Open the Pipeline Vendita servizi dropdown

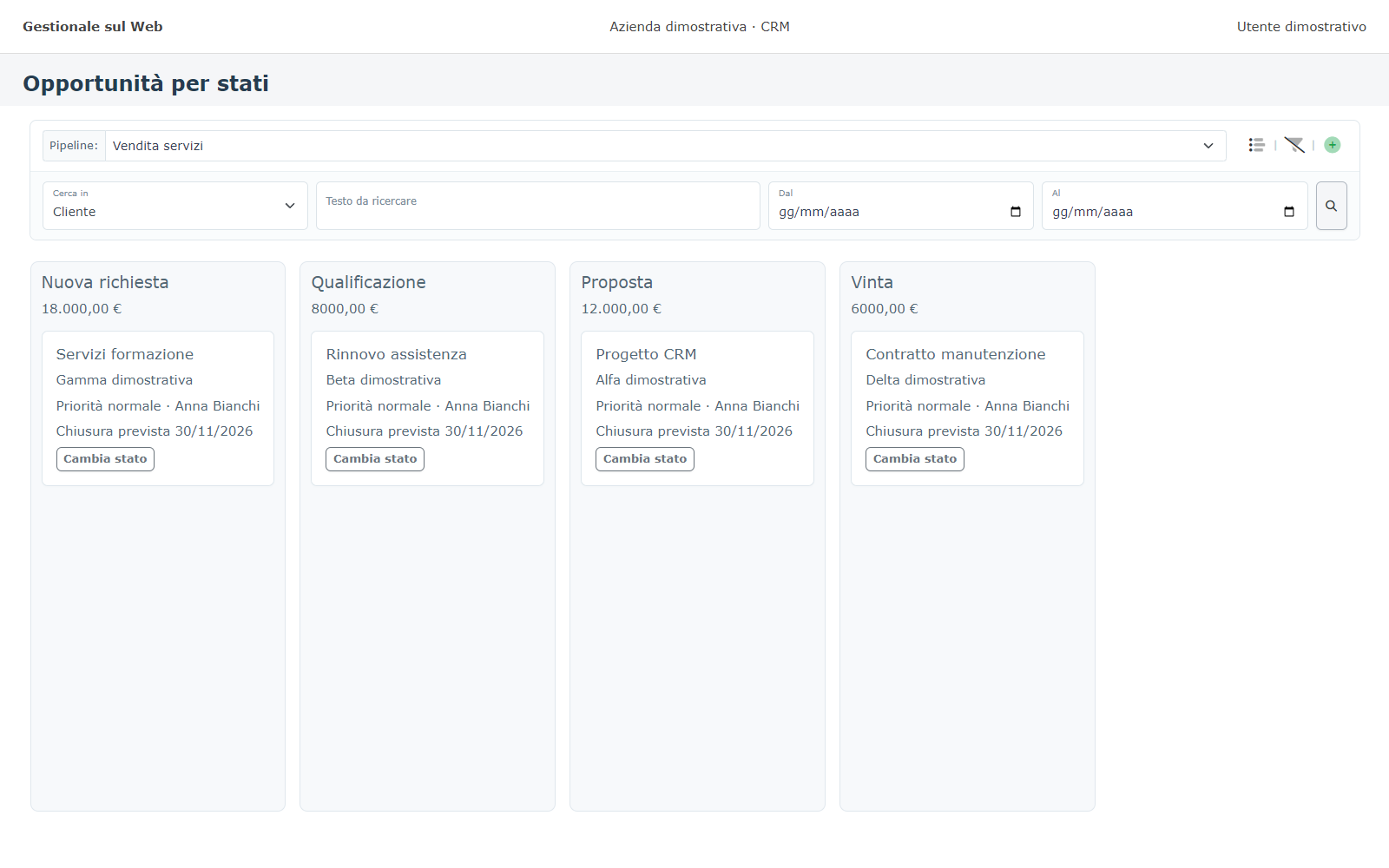pyautogui.click(x=665, y=146)
